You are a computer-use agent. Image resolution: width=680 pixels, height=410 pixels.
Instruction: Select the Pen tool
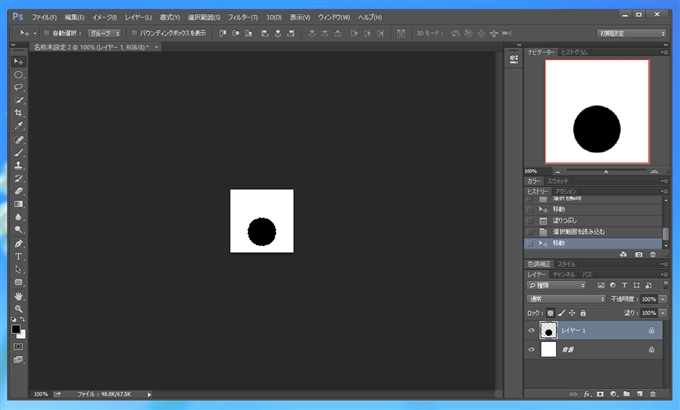(x=18, y=243)
